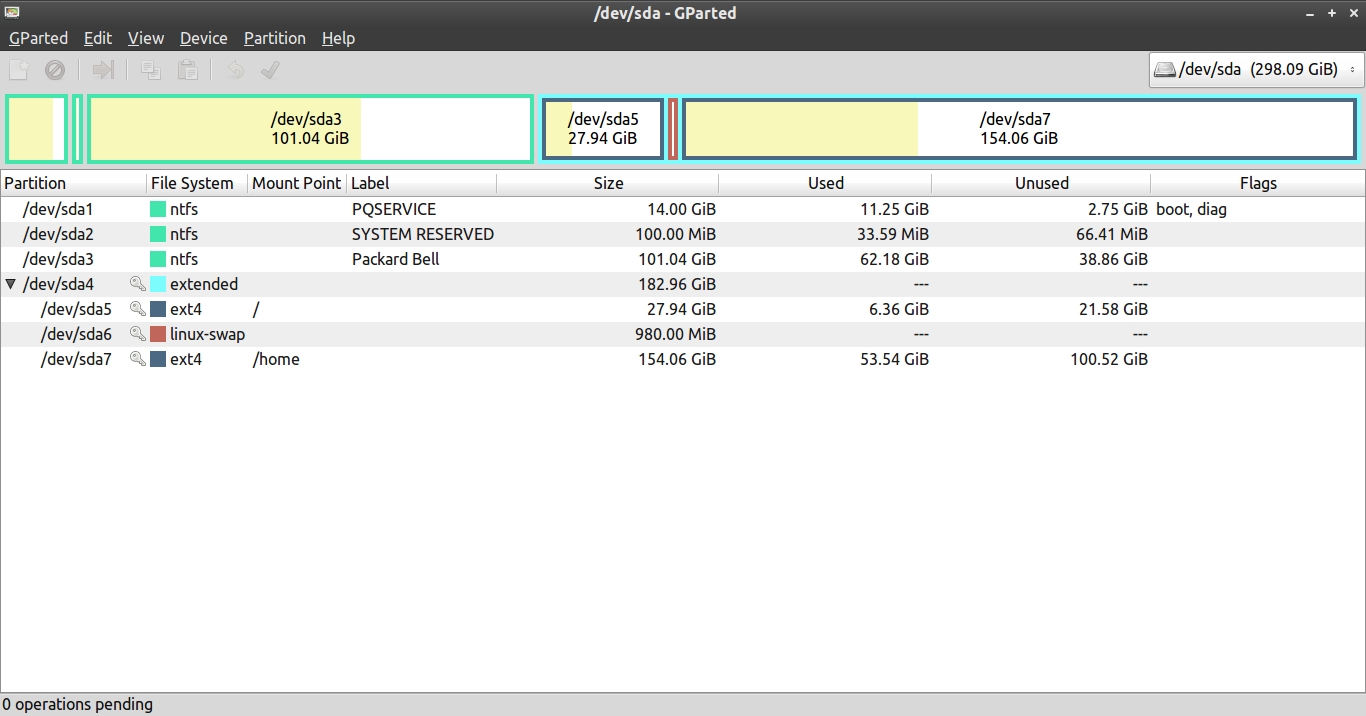
Task: Click the New partition toolbar icon
Action: click(19, 70)
